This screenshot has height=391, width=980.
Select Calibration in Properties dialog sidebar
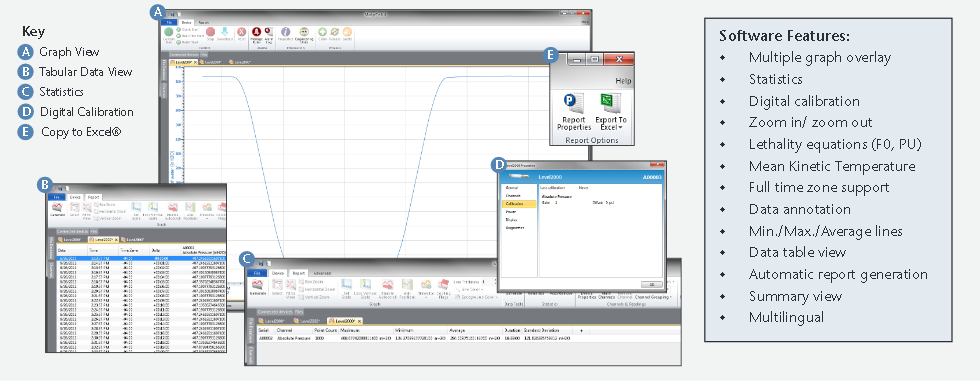519,204
